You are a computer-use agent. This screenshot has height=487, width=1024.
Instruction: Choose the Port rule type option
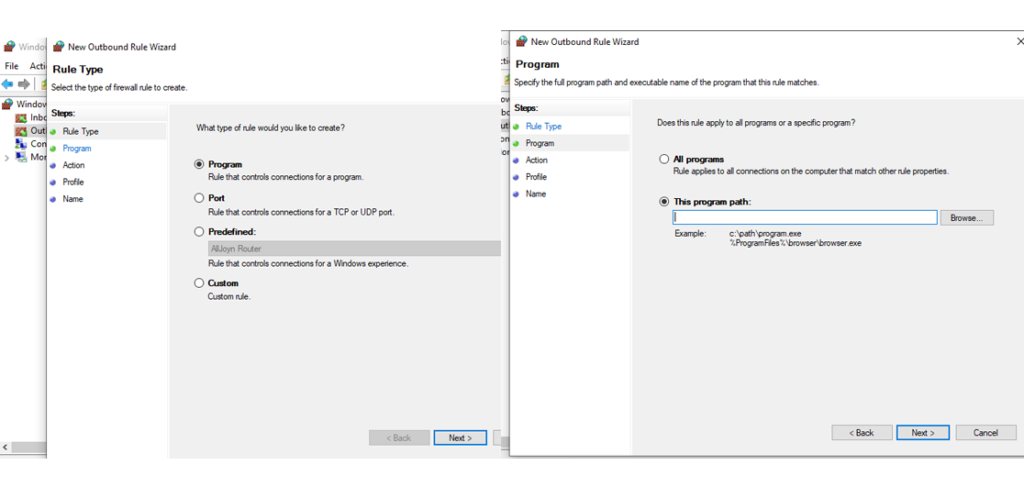coord(199,198)
